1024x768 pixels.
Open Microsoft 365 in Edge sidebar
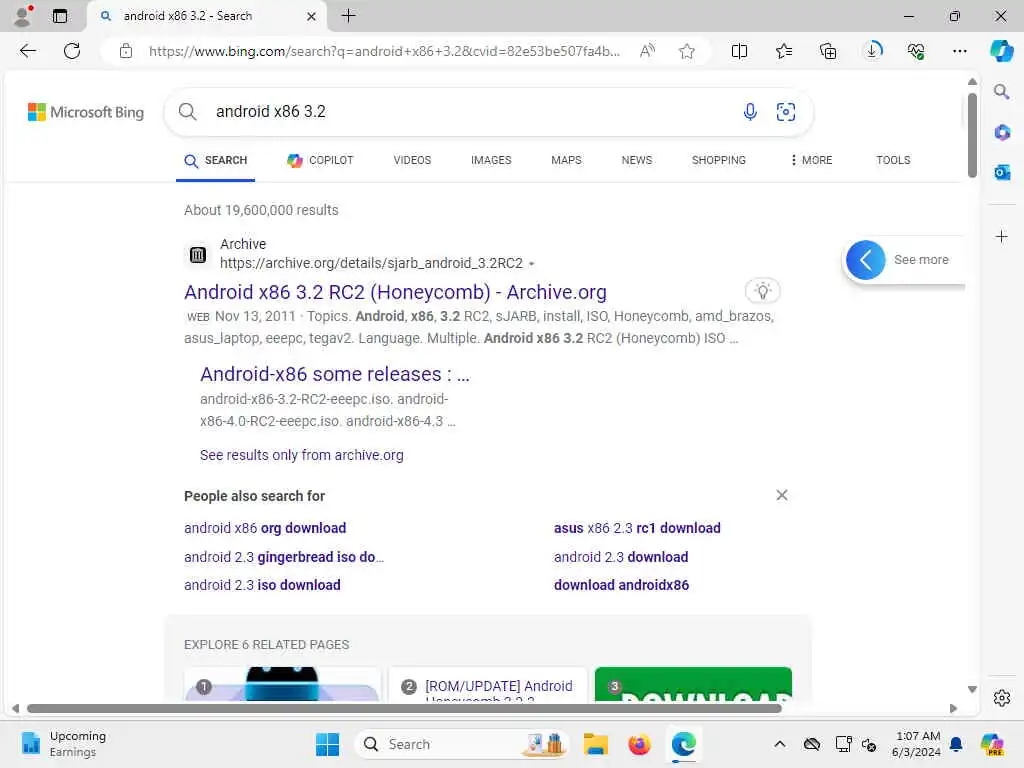(1002, 133)
